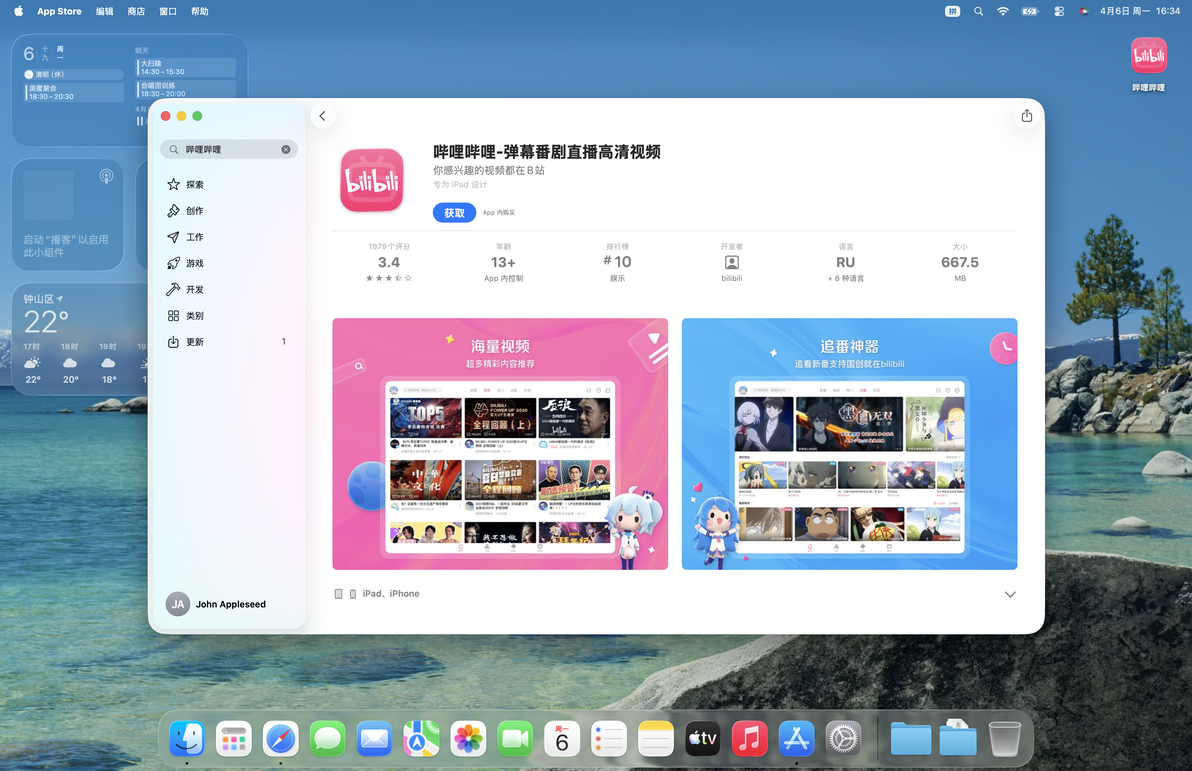This screenshot has width=1192, height=771.
Task: Clear the search field text
Action: [x=286, y=149]
